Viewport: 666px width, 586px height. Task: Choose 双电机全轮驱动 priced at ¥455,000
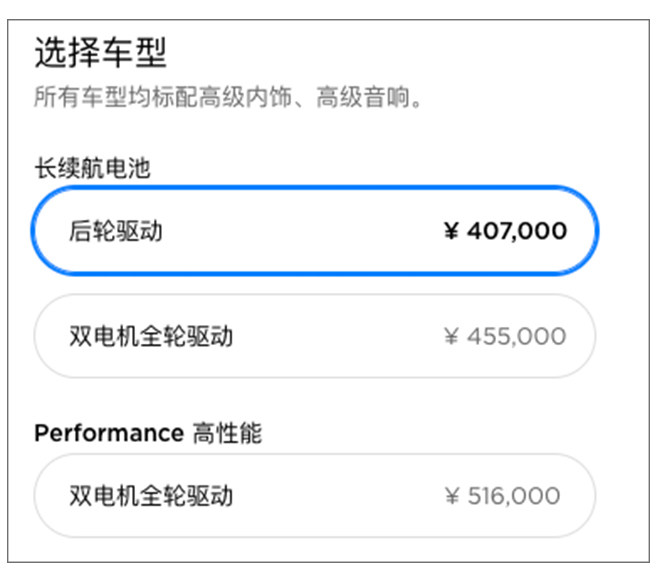(315, 336)
